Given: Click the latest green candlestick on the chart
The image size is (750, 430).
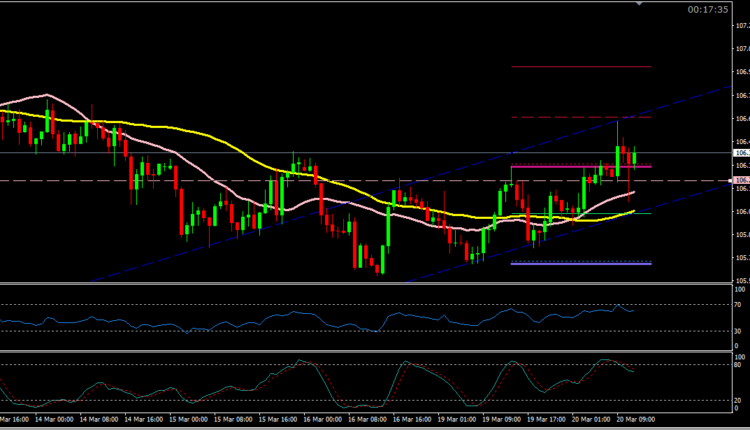Looking at the screenshot, I should pos(635,157).
